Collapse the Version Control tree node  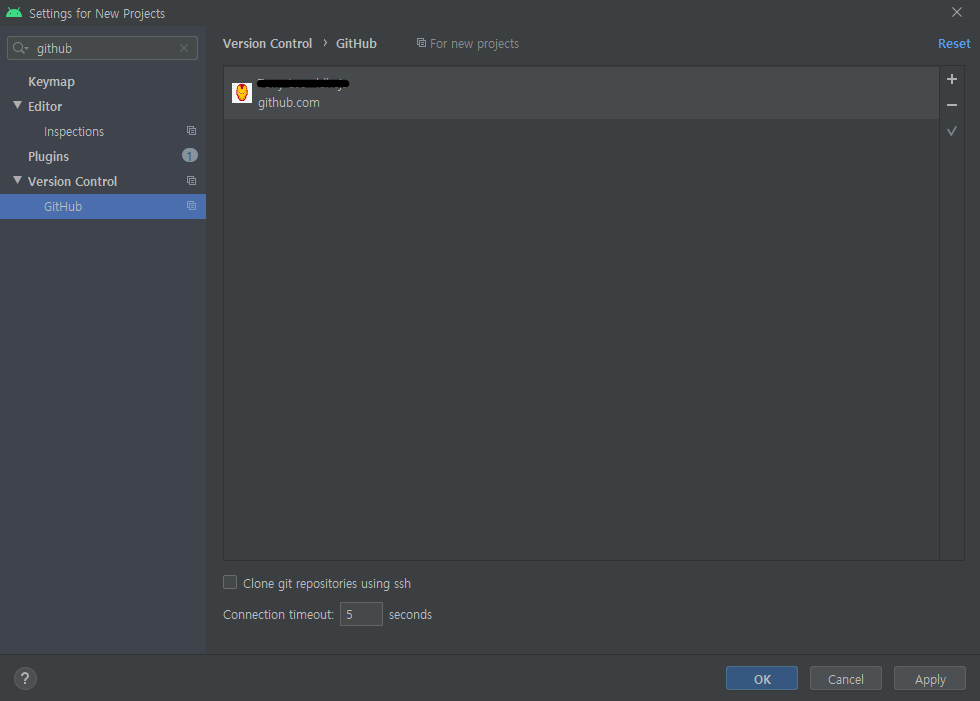18,181
